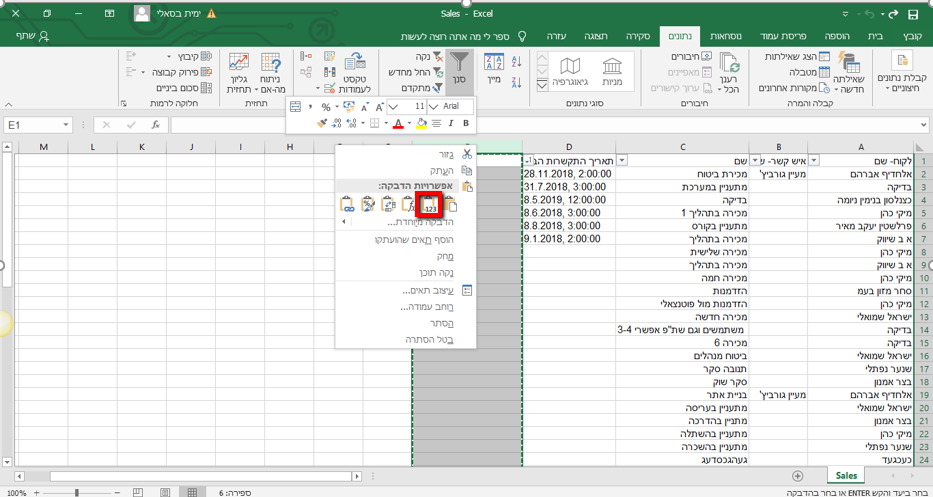Open Recent Sources (מקורות אחרונים)
The image size is (933, 497).
click(794, 88)
